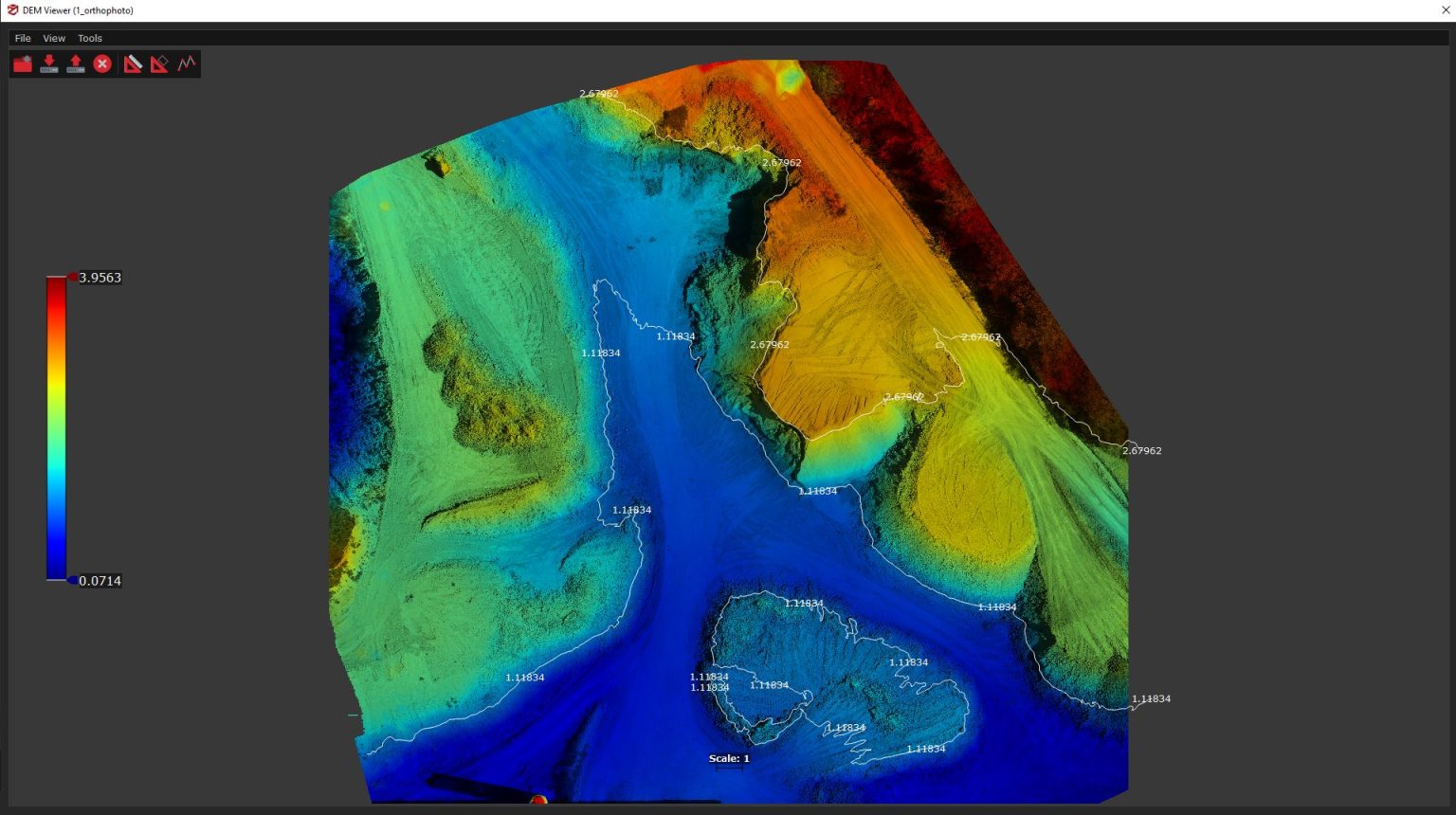Select the zigzag profile line tool

point(187,63)
